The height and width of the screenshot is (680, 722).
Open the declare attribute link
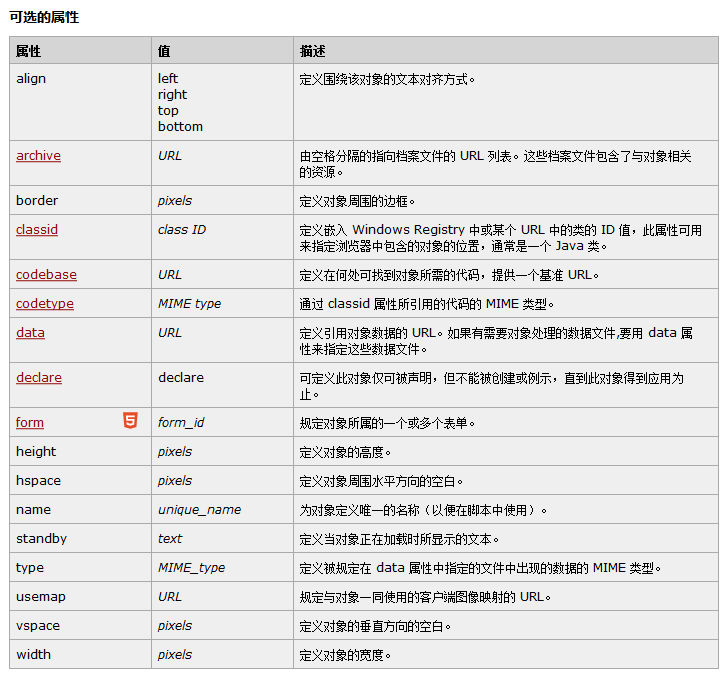pyautogui.click(x=39, y=378)
